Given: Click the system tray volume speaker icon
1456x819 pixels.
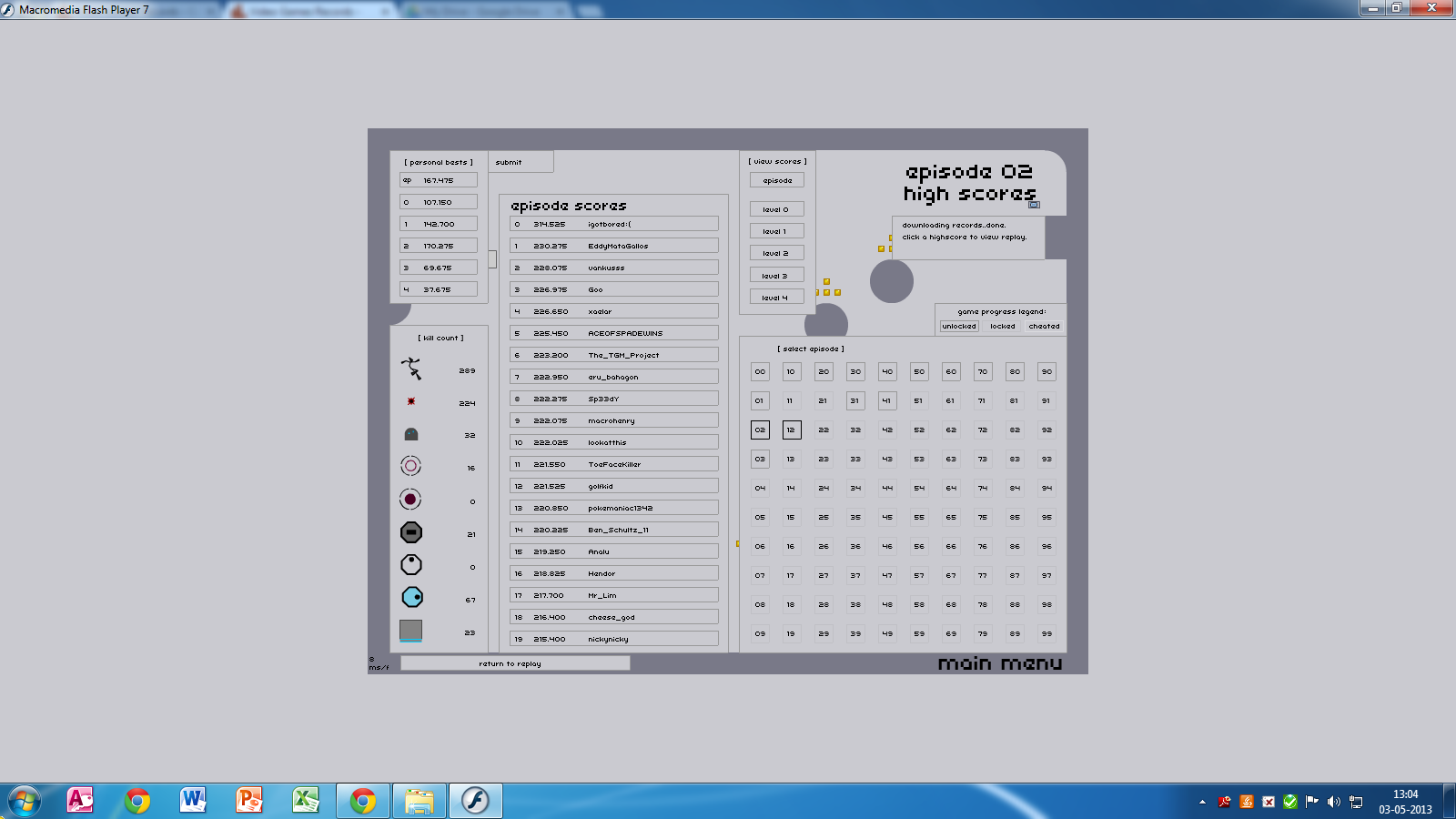Looking at the screenshot, I should point(1333,802).
